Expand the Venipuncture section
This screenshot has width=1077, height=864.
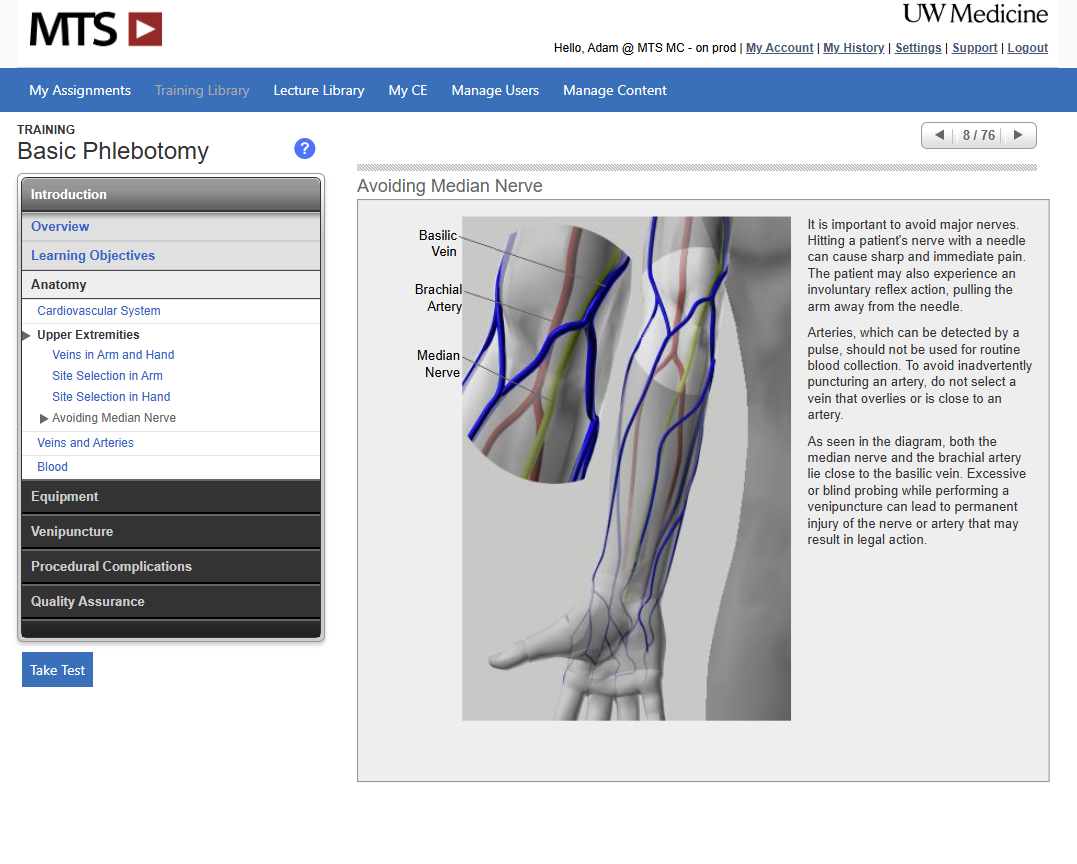click(170, 532)
